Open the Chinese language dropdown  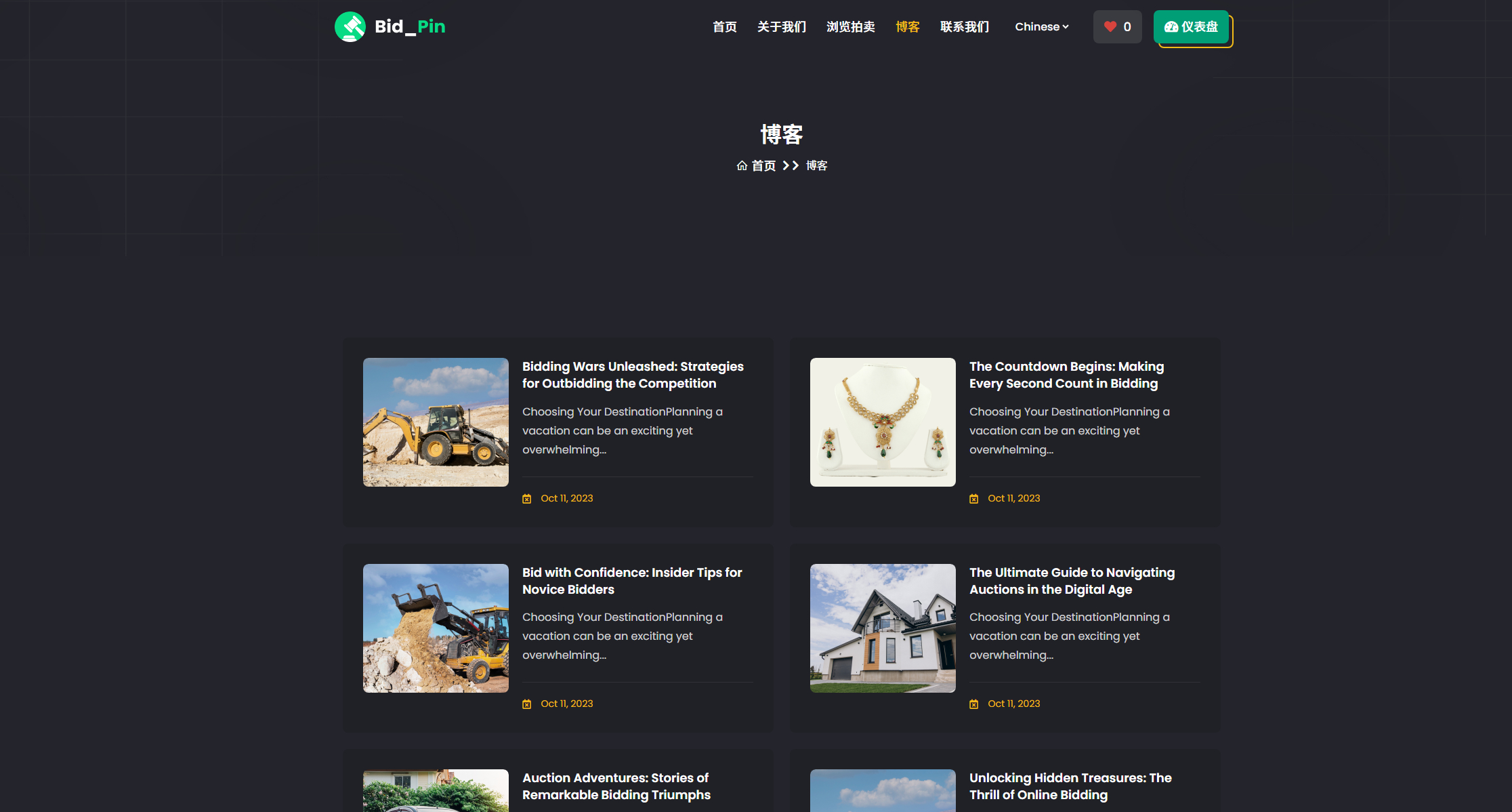click(1042, 26)
